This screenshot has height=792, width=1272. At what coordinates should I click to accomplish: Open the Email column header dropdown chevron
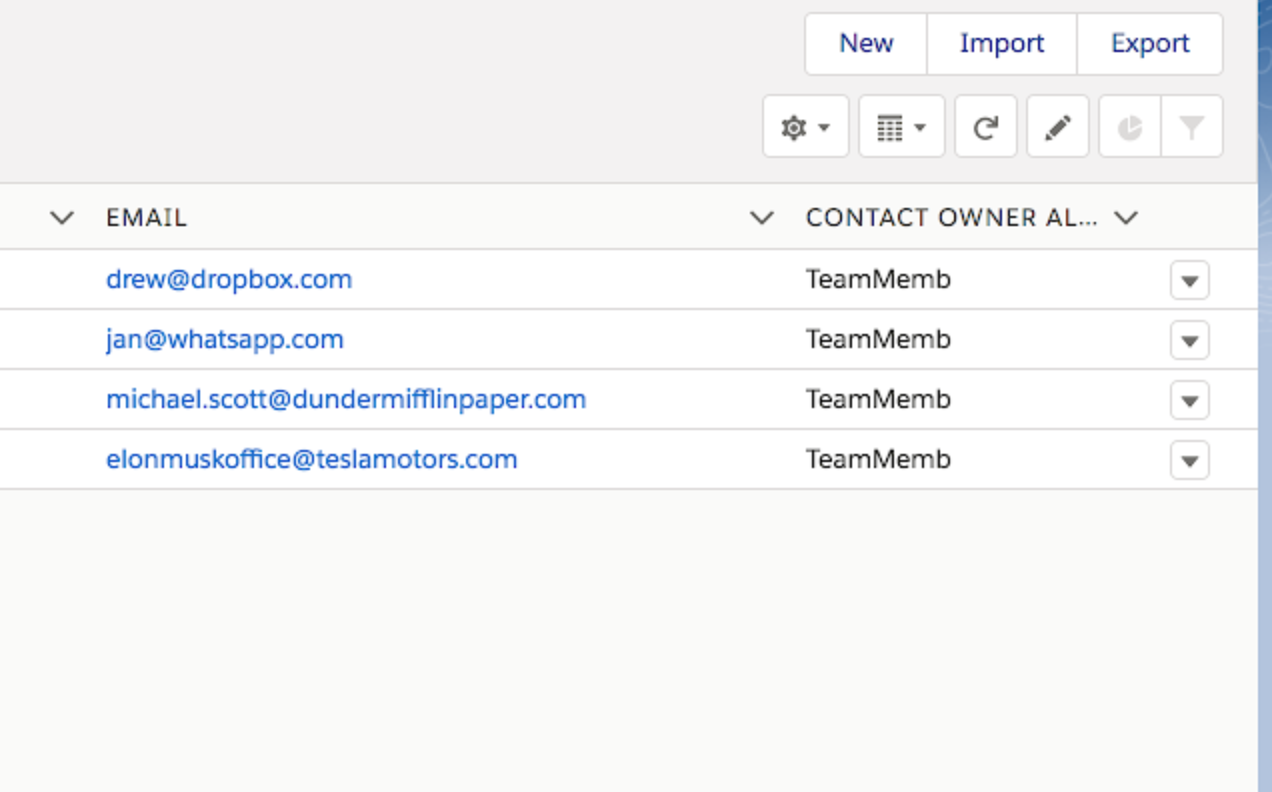(x=762, y=218)
